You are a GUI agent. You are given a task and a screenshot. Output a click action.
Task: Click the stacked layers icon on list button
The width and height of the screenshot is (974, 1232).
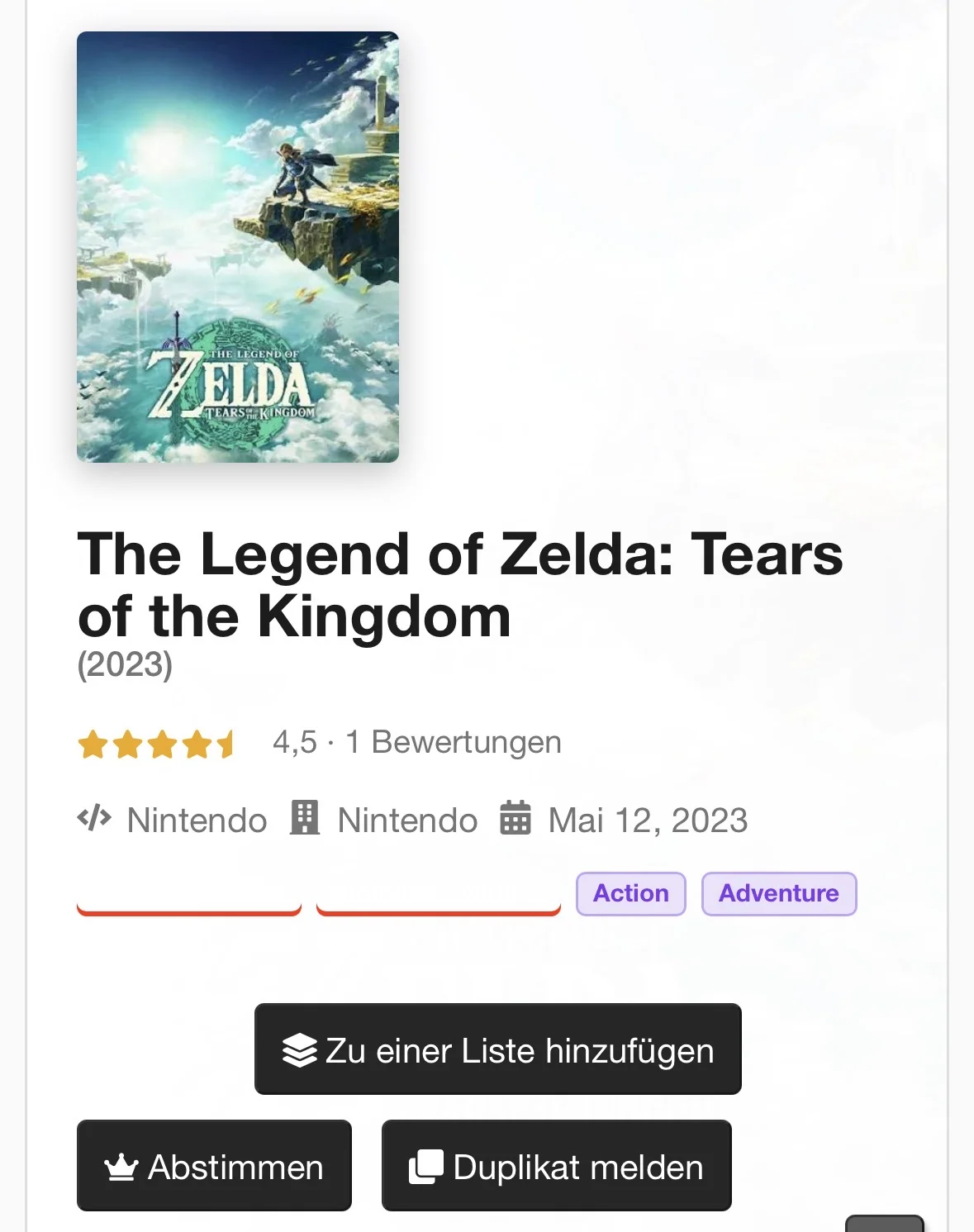299,1050
